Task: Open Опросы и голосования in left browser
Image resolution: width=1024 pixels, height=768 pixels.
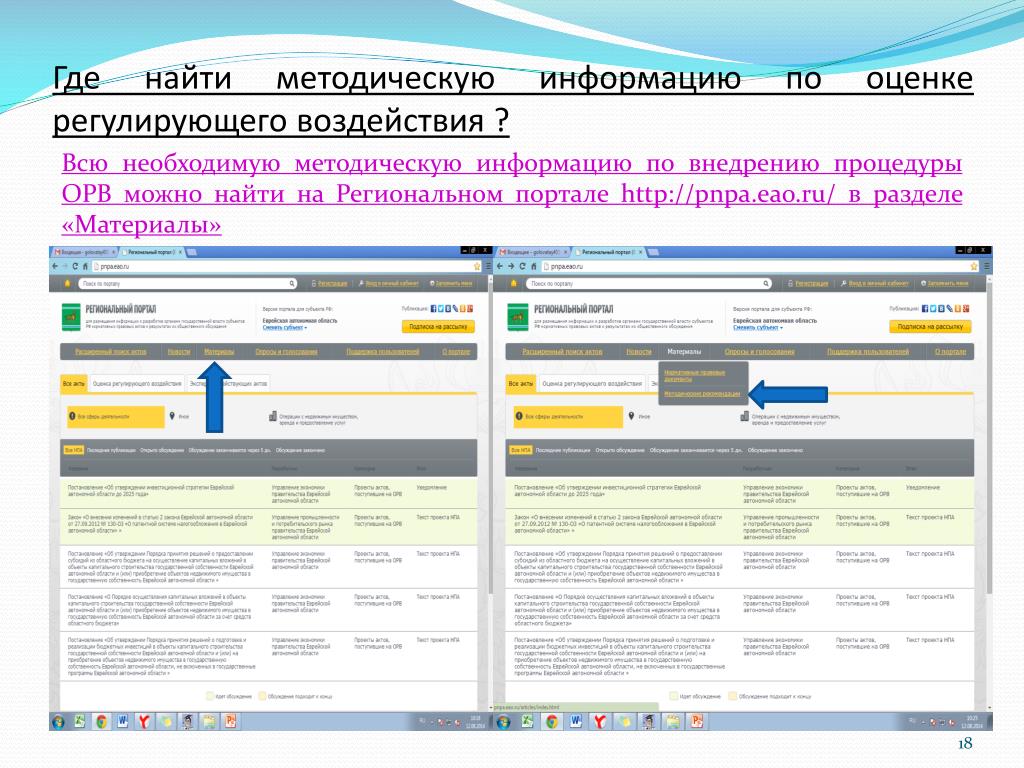Action: click(286, 351)
